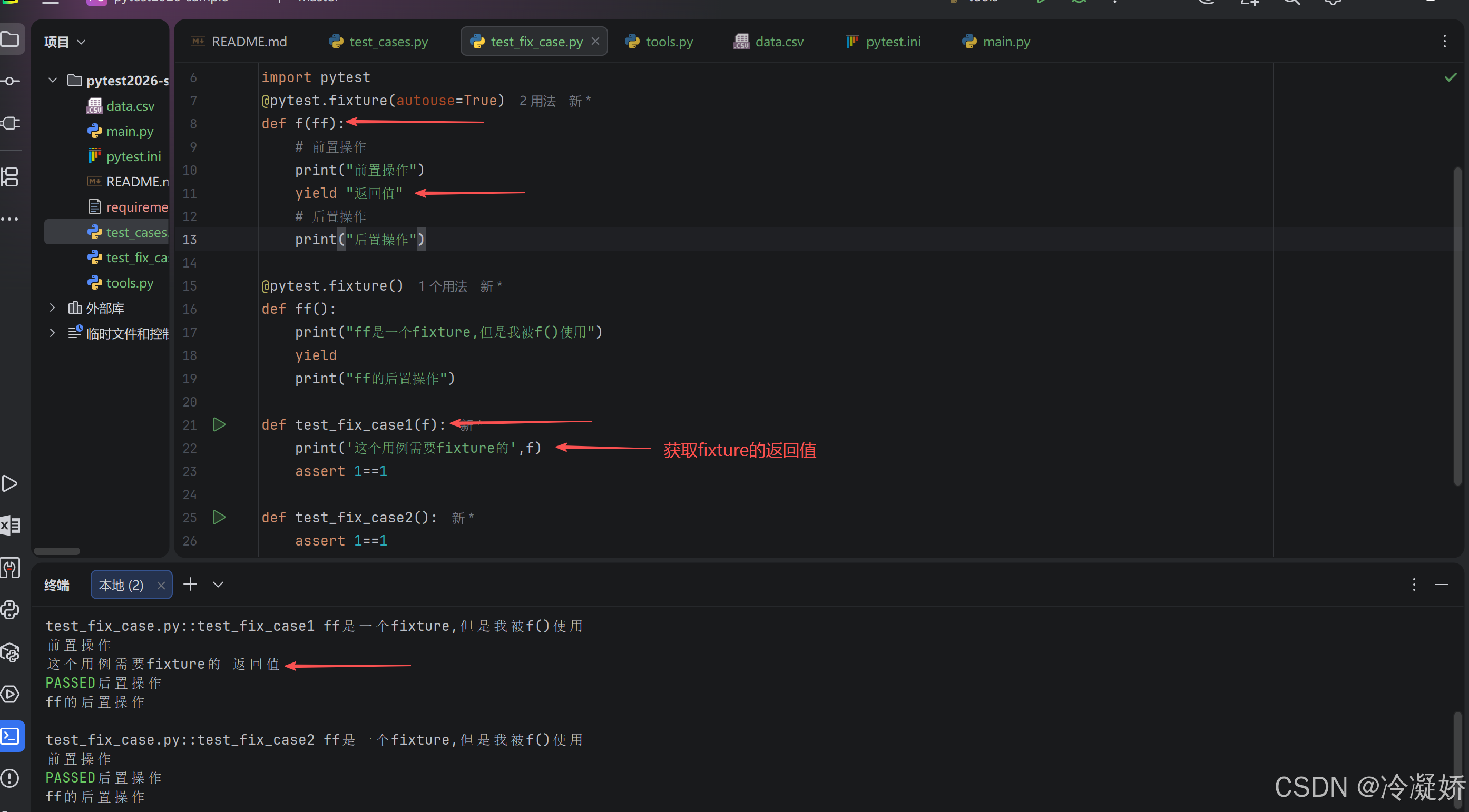Screen dimensions: 1469x812
Task: Add a new terminal session
Action: coord(190,584)
